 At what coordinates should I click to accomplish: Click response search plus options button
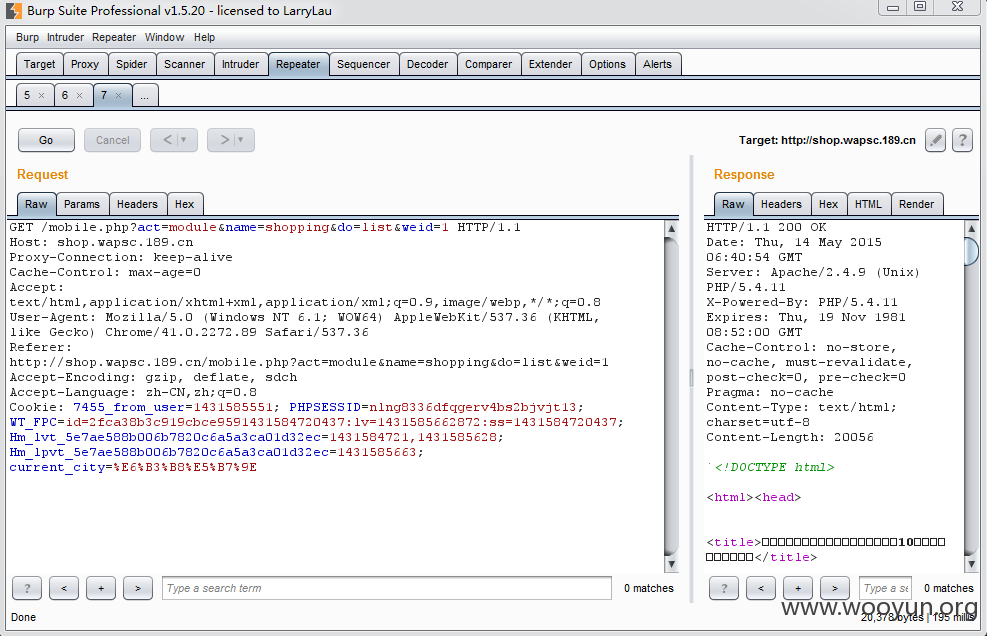tap(798, 588)
